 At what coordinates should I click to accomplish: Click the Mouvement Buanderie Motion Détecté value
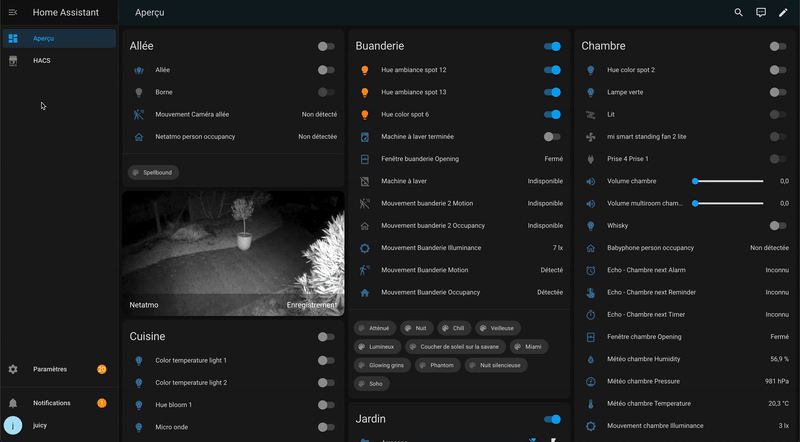(552, 270)
